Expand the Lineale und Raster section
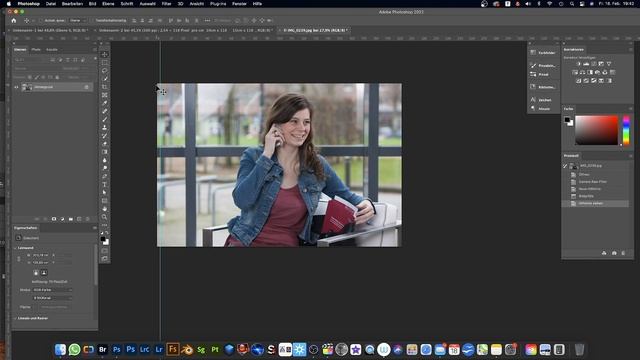The width and height of the screenshot is (640, 360). [16, 318]
